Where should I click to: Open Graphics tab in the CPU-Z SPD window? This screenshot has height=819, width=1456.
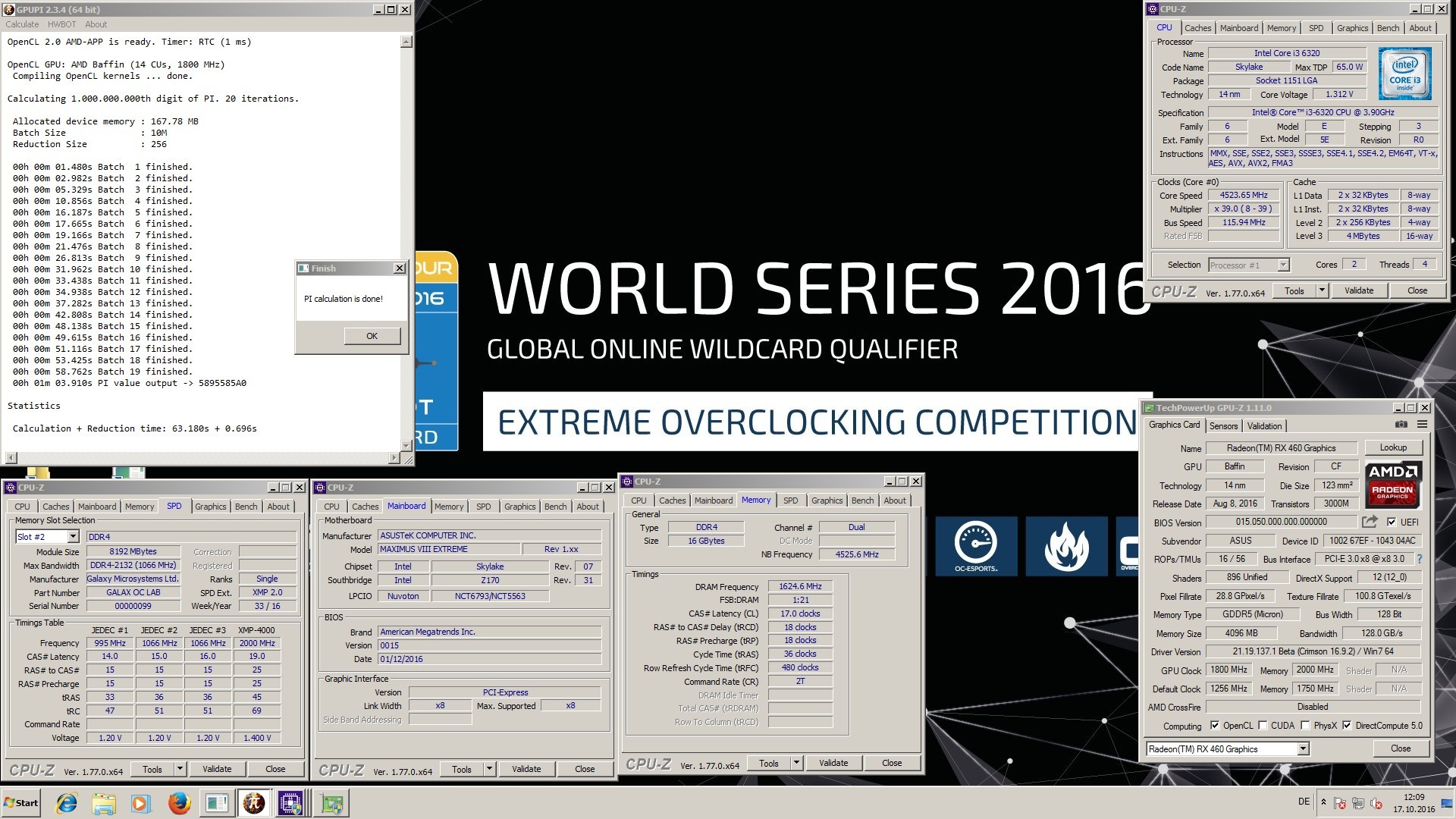(210, 507)
